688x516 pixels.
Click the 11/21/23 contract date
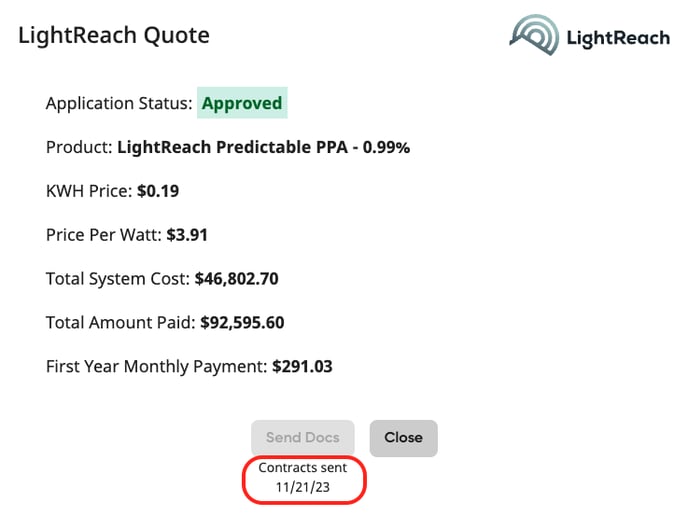coord(303,487)
